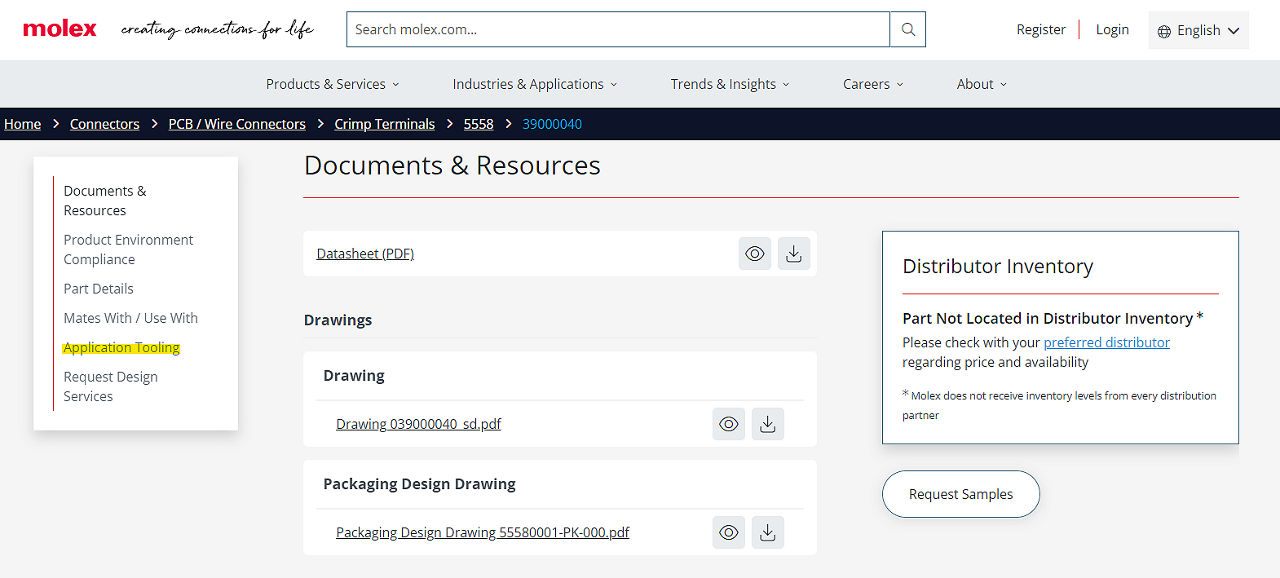Select Request Design Services in sidebar
This screenshot has width=1280, height=578.
click(111, 387)
